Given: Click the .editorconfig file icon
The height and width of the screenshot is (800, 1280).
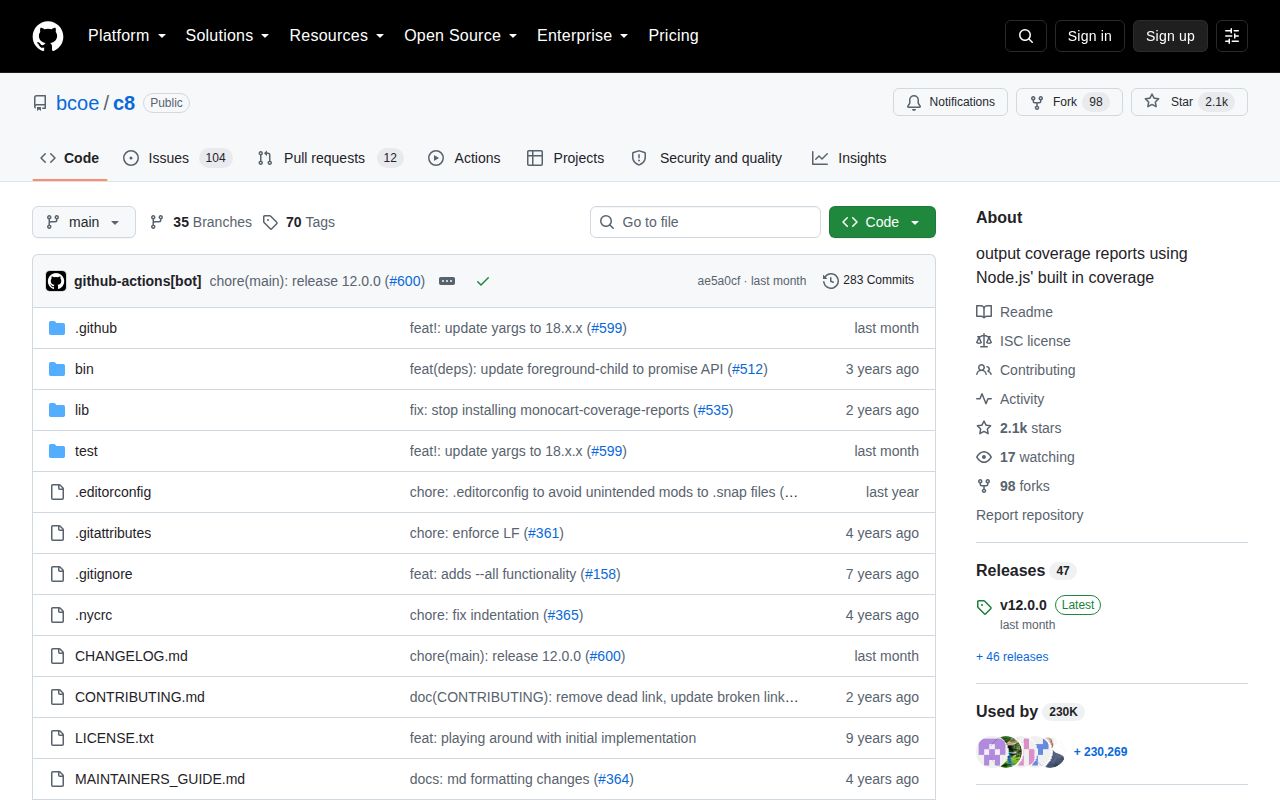Looking at the screenshot, I should [x=57, y=492].
